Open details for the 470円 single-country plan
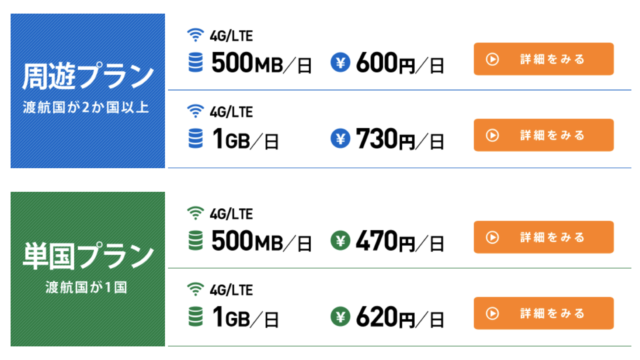 tap(543, 237)
